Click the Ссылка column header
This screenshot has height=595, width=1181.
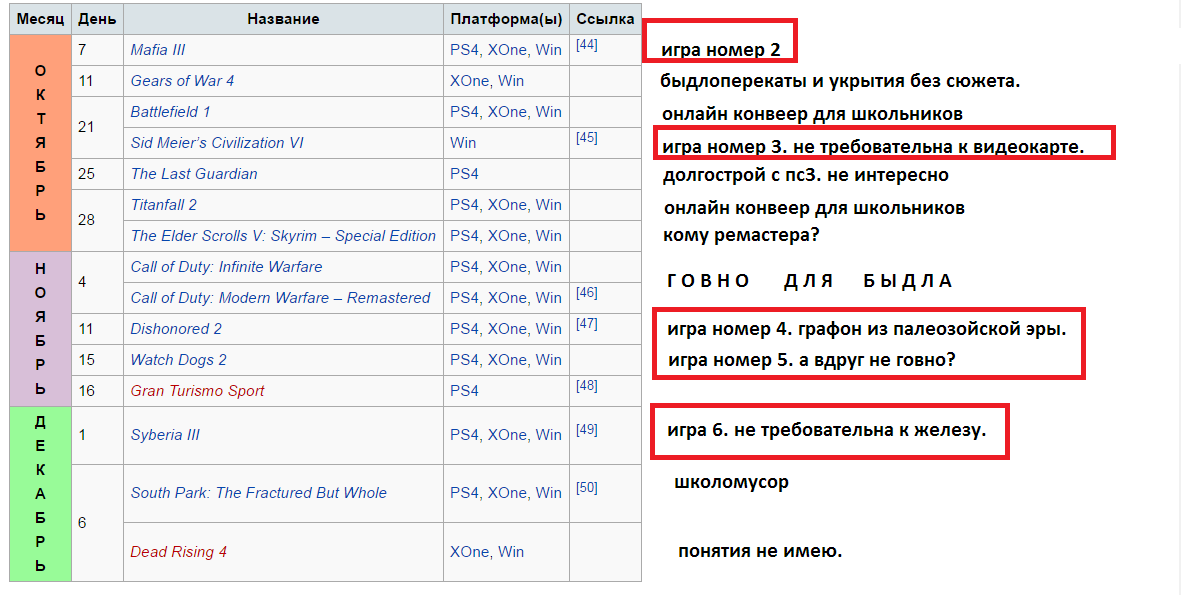606,19
